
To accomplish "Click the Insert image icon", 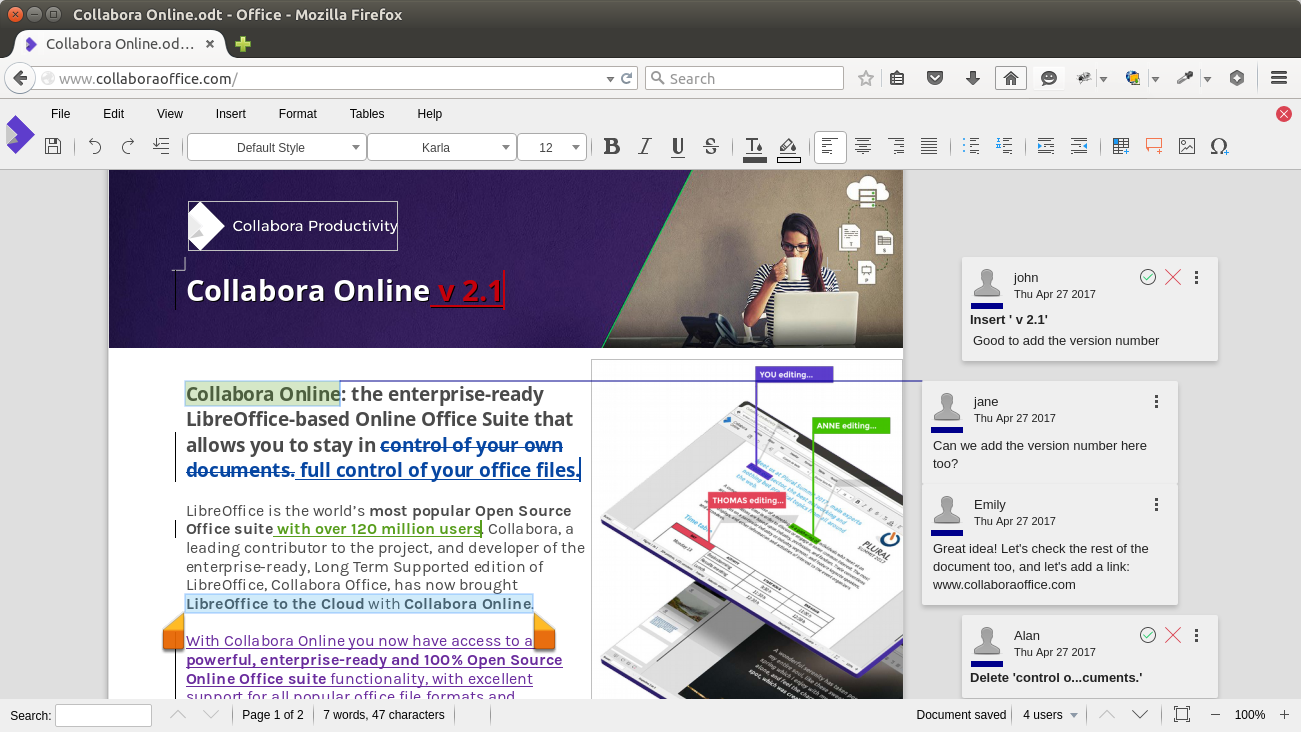I will tap(1187, 147).
